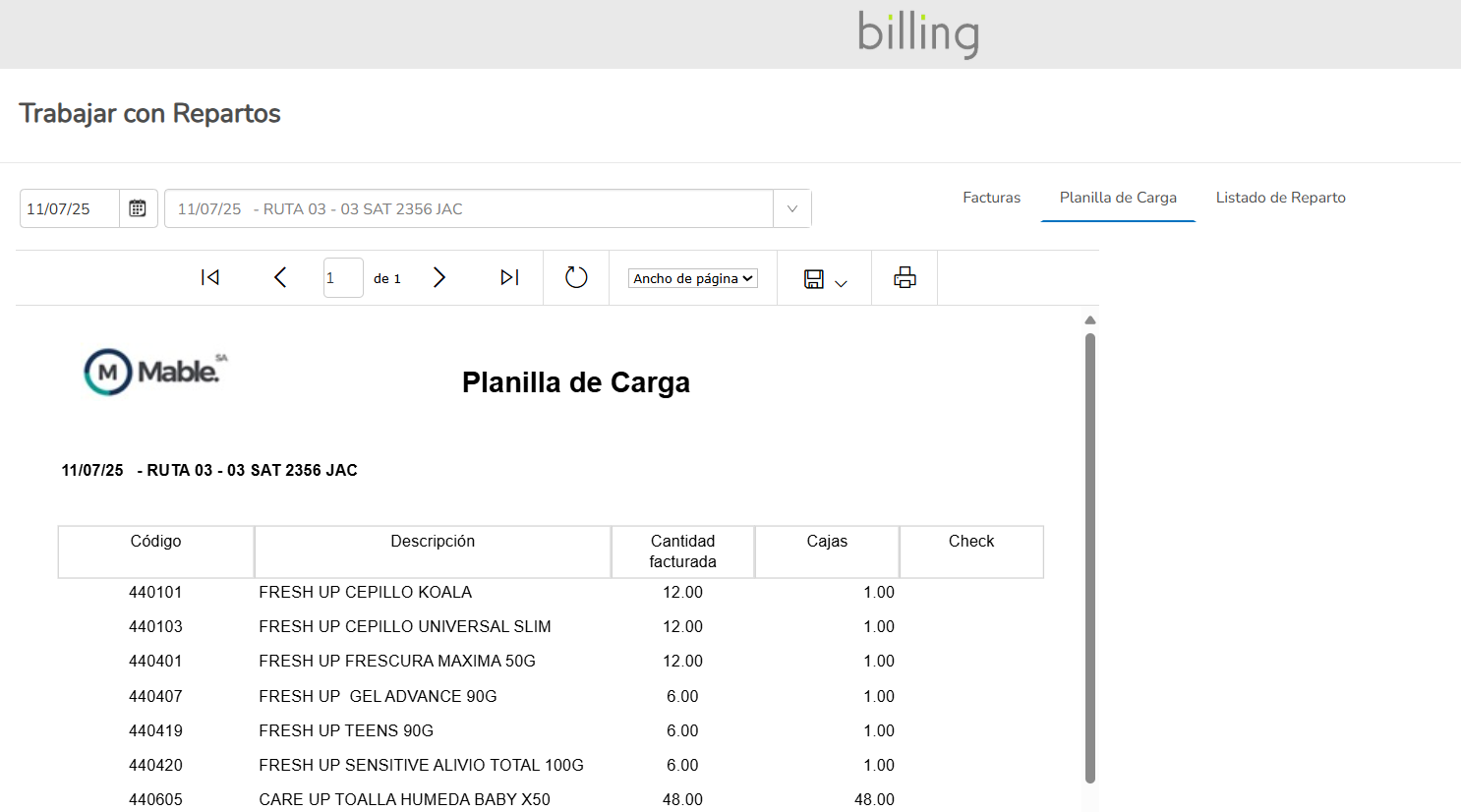
Task: Open the calendar date picker
Action: pyautogui.click(x=138, y=208)
